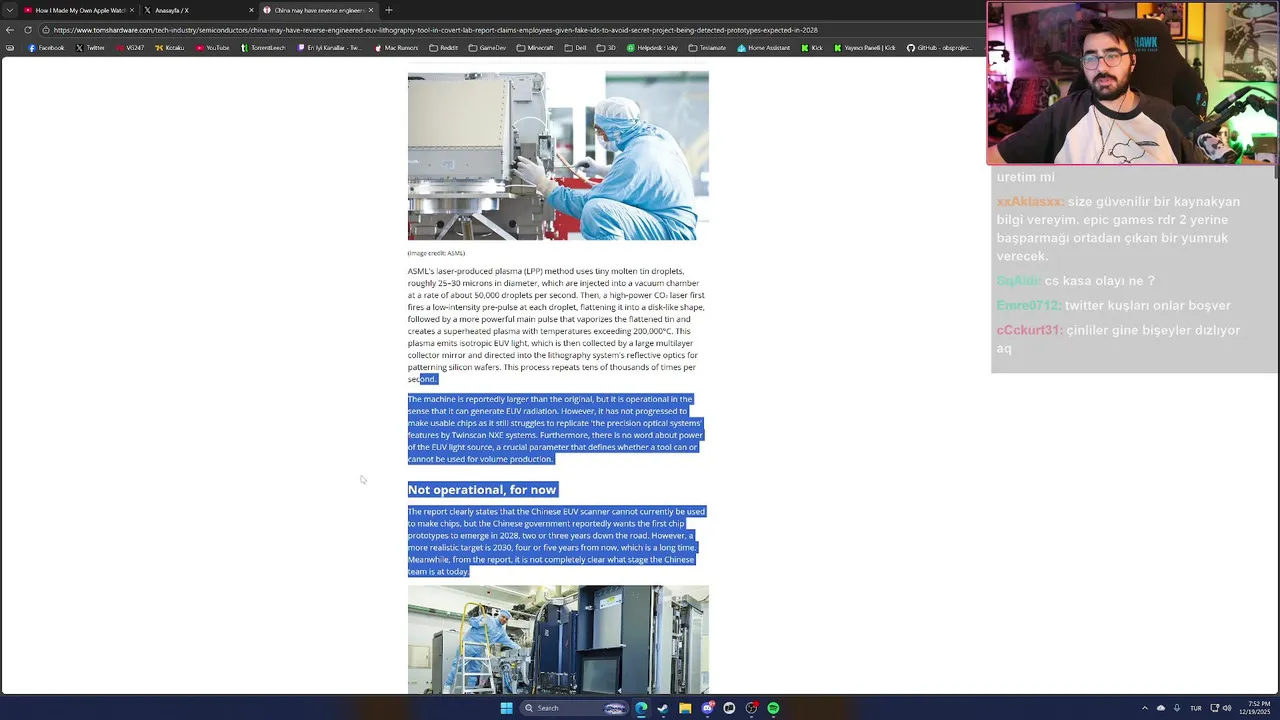Open the taskbar app between Discord and OBS
1280x720 pixels.
[729, 708]
